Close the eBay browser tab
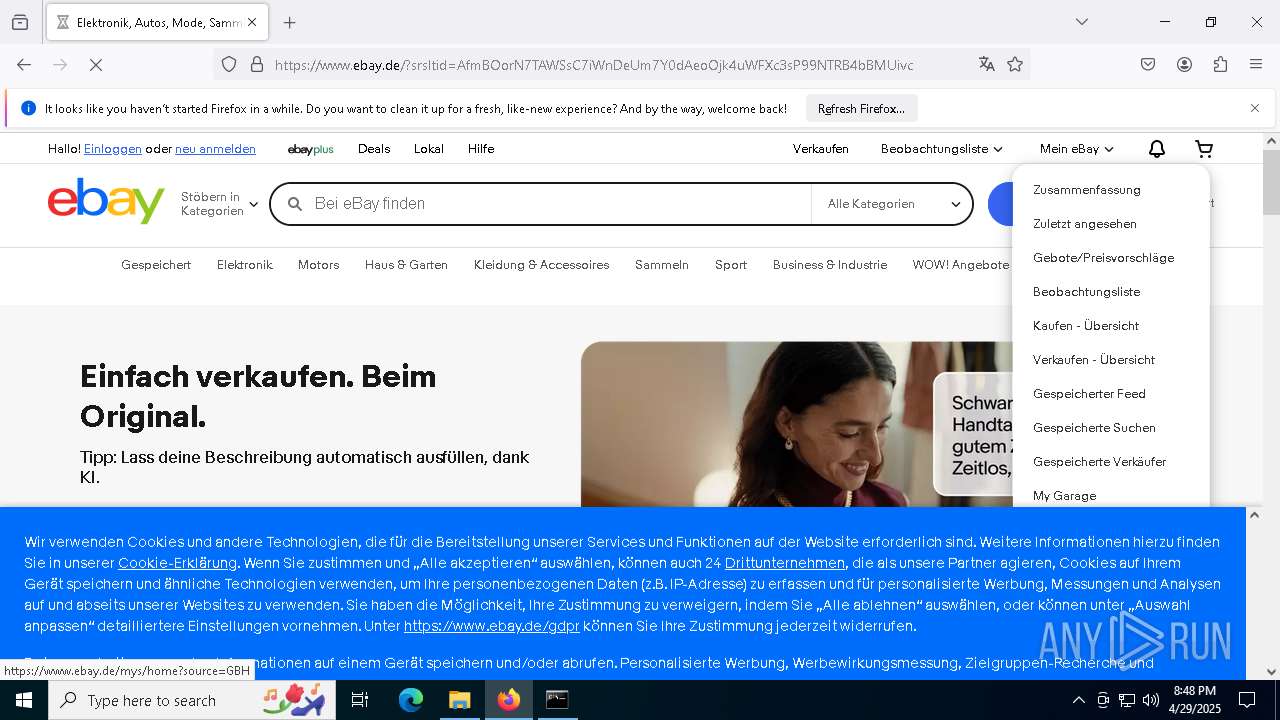 pos(251,22)
